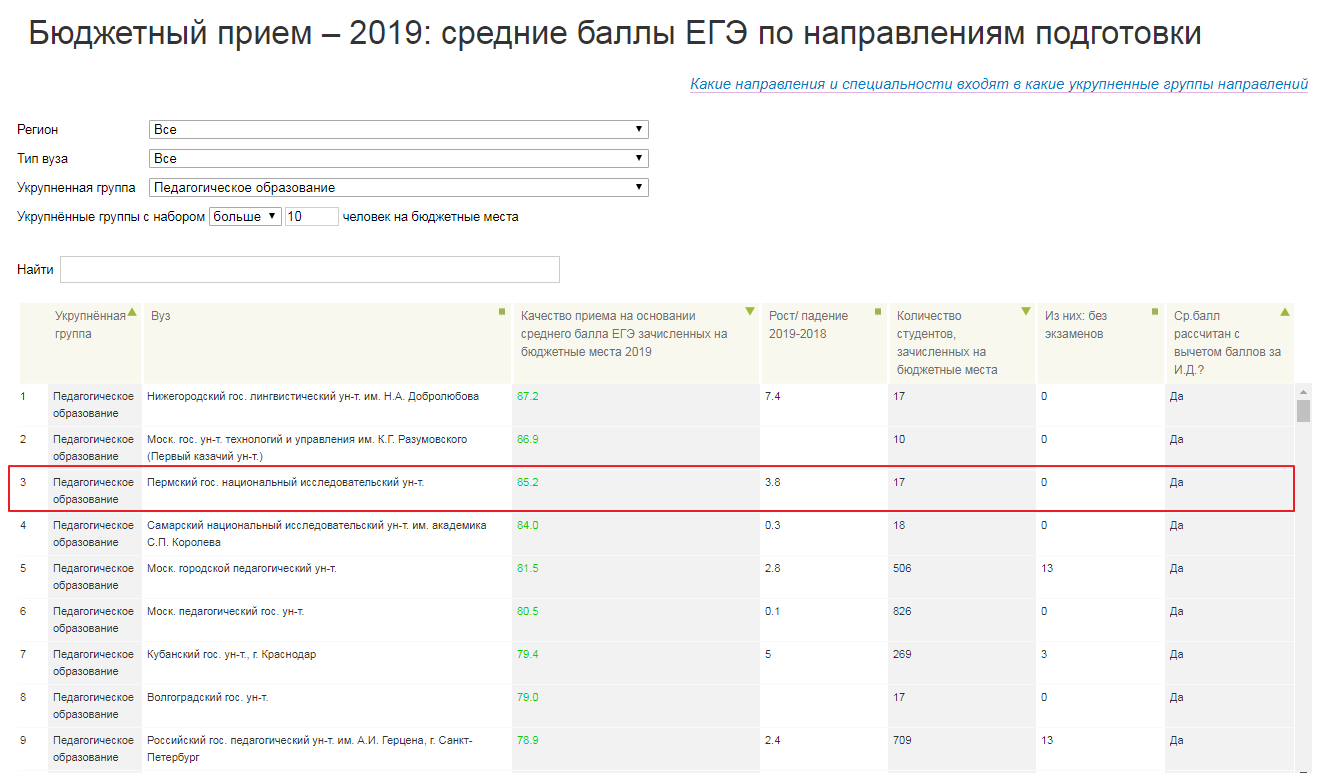Viewport: 1319px width, 773px height.
Task: Click score value 79.4
Action: click(x=528, y=654)
